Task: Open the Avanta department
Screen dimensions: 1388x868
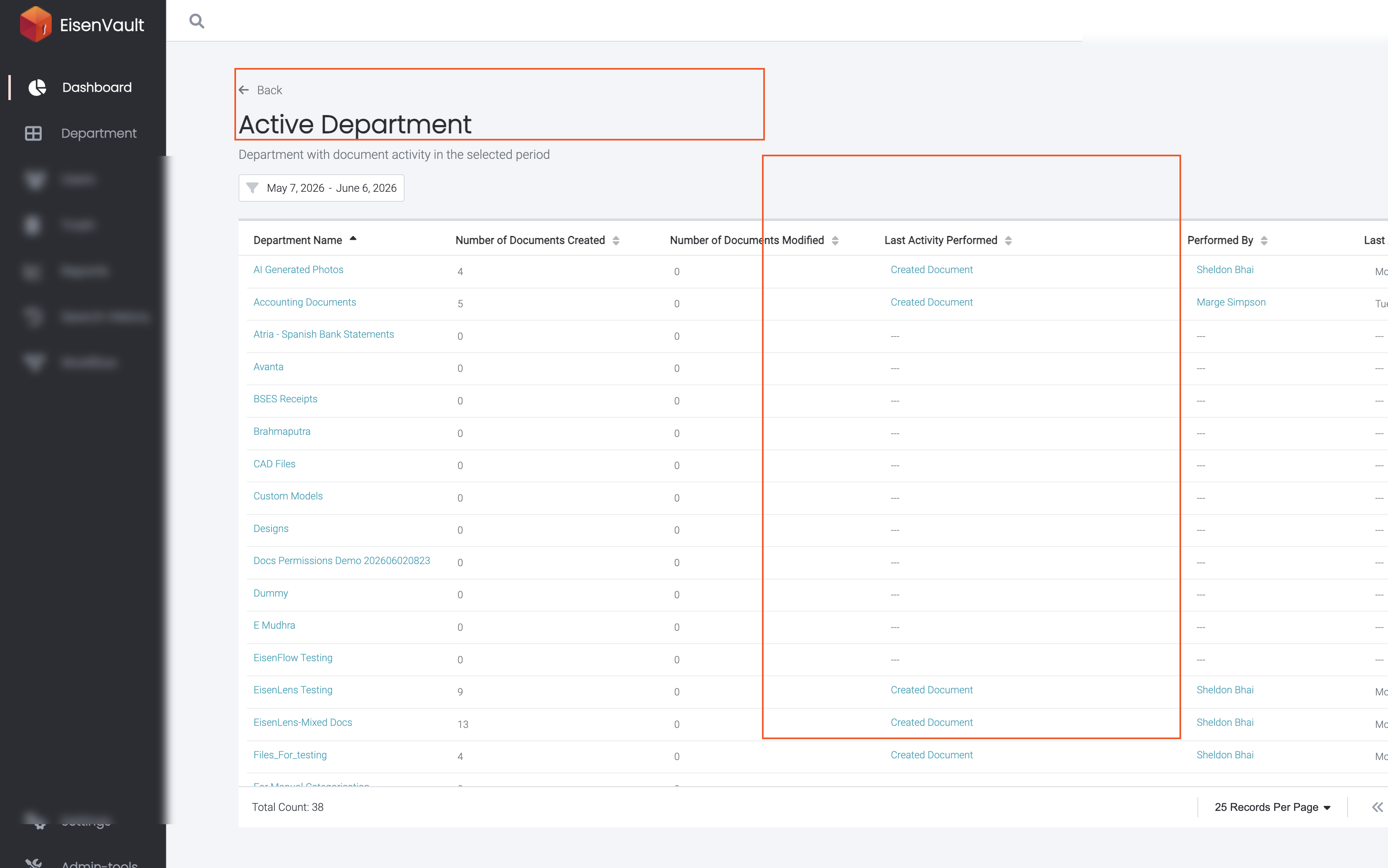Action: tap(268, 366)
